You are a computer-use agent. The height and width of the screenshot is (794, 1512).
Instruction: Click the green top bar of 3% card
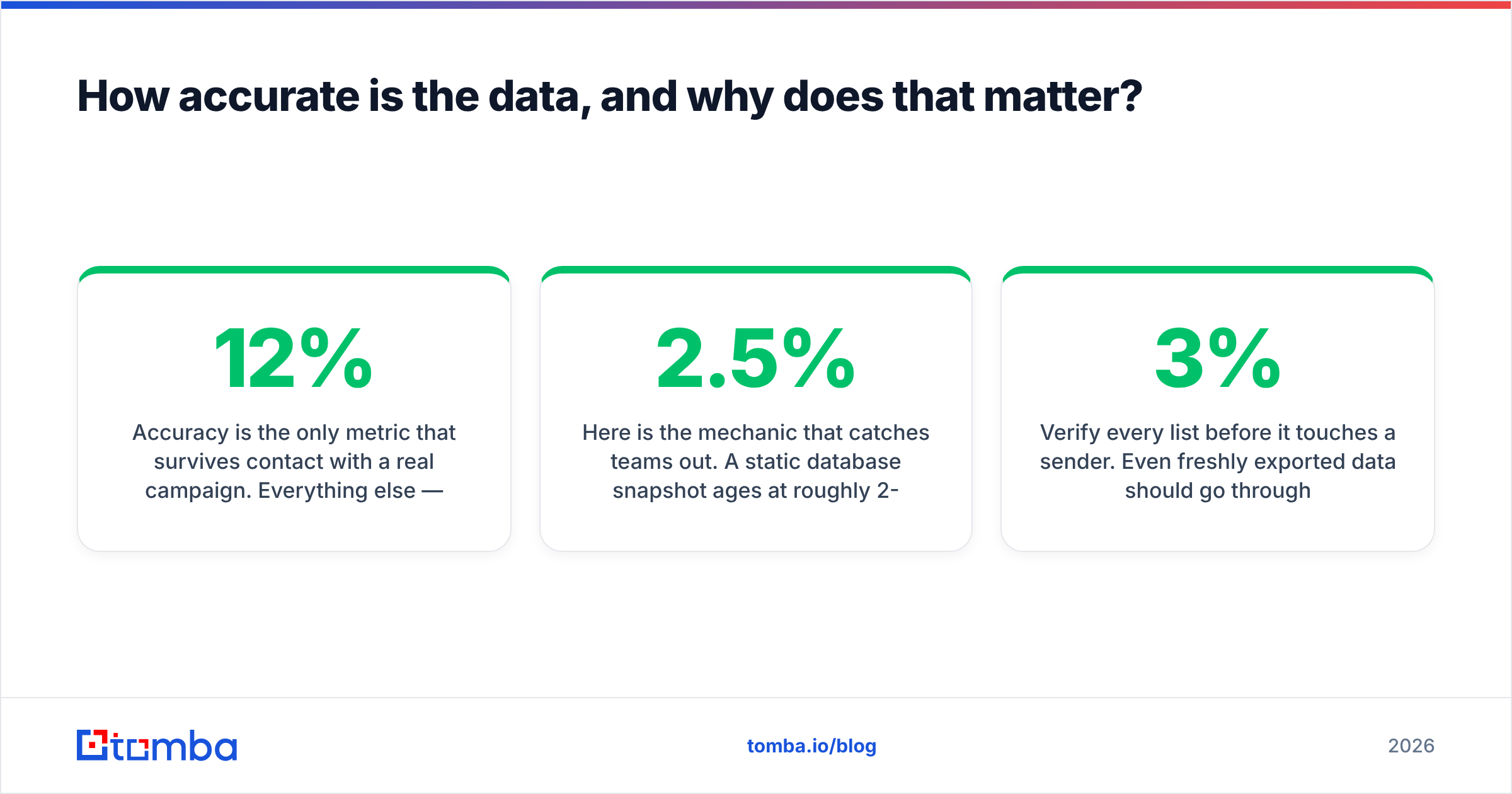tap(1217, 270)
